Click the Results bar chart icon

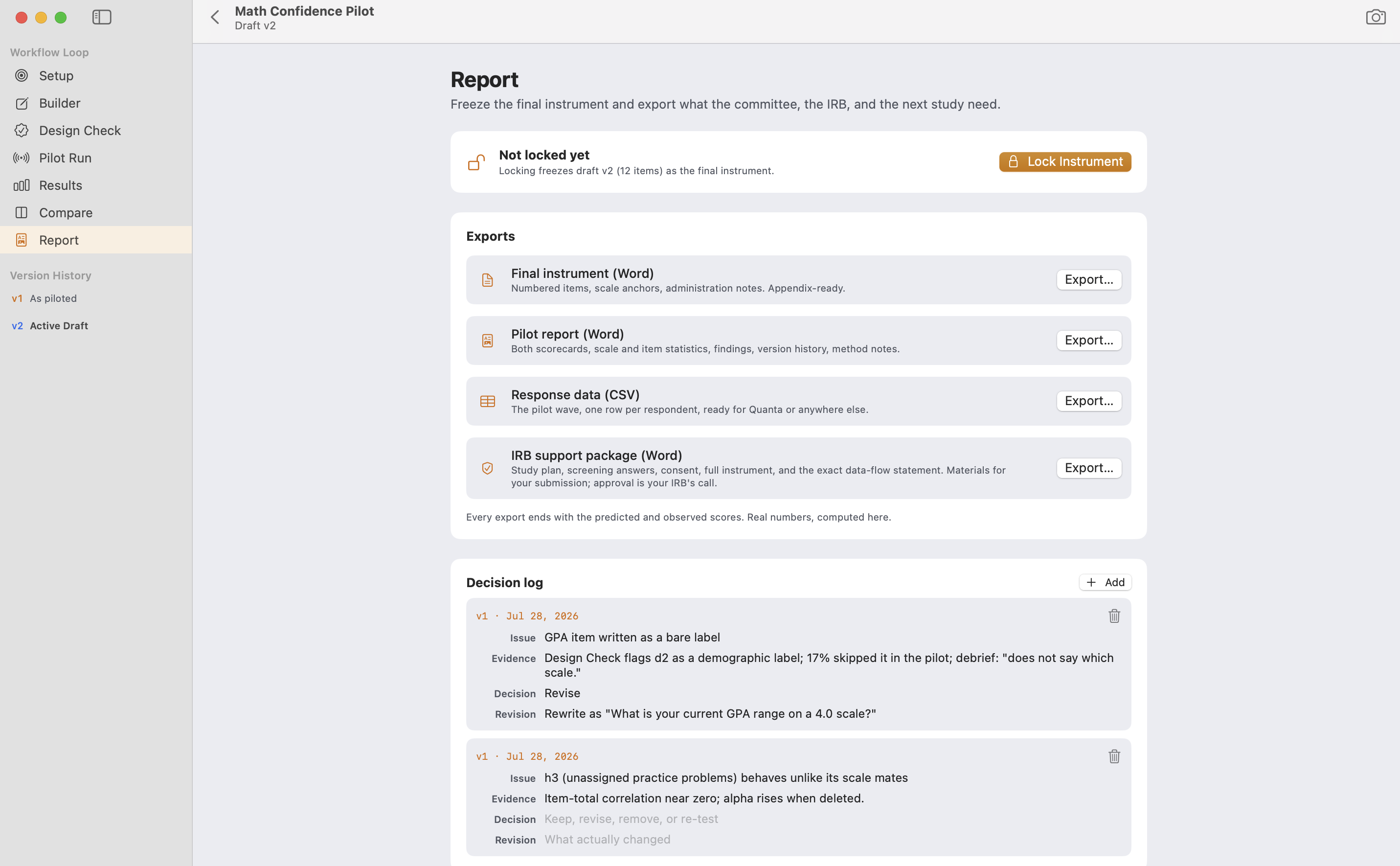[21, 185]
